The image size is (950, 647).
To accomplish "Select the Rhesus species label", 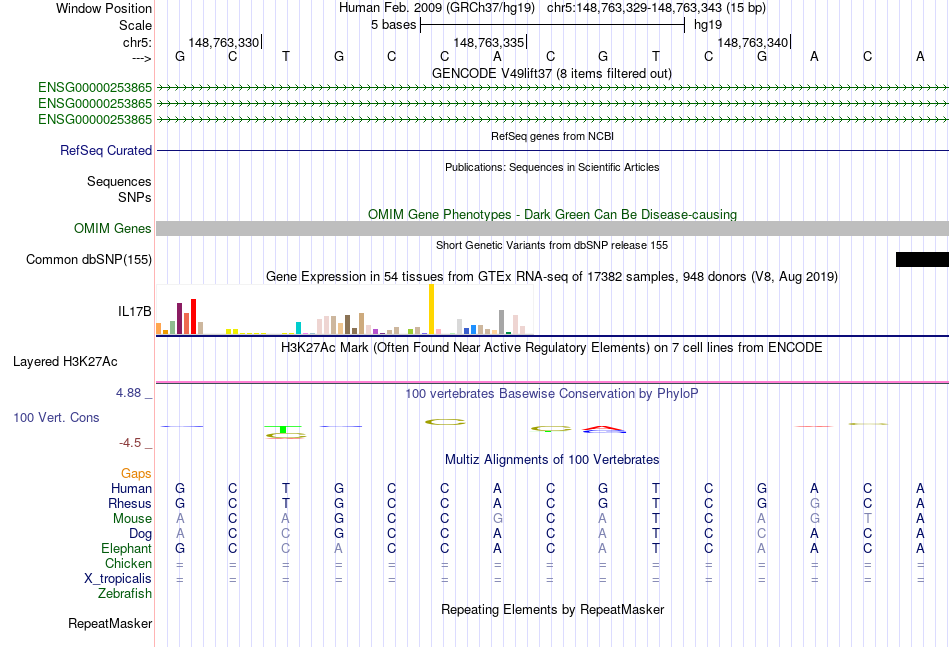I will (130, 503).
